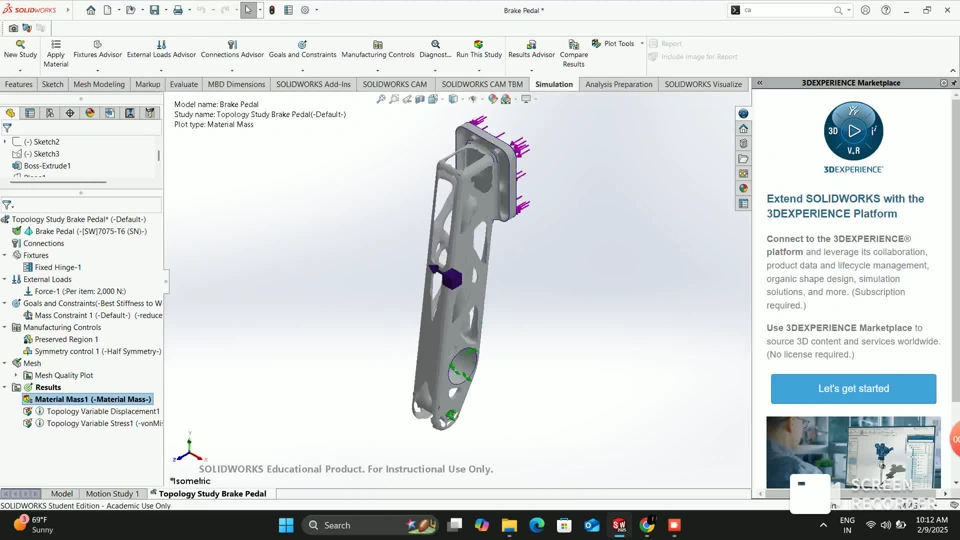Open Motion Study 1 tab
Image resolution: width=960 pixels, height=540 pixels.
[x=112, y=493]
